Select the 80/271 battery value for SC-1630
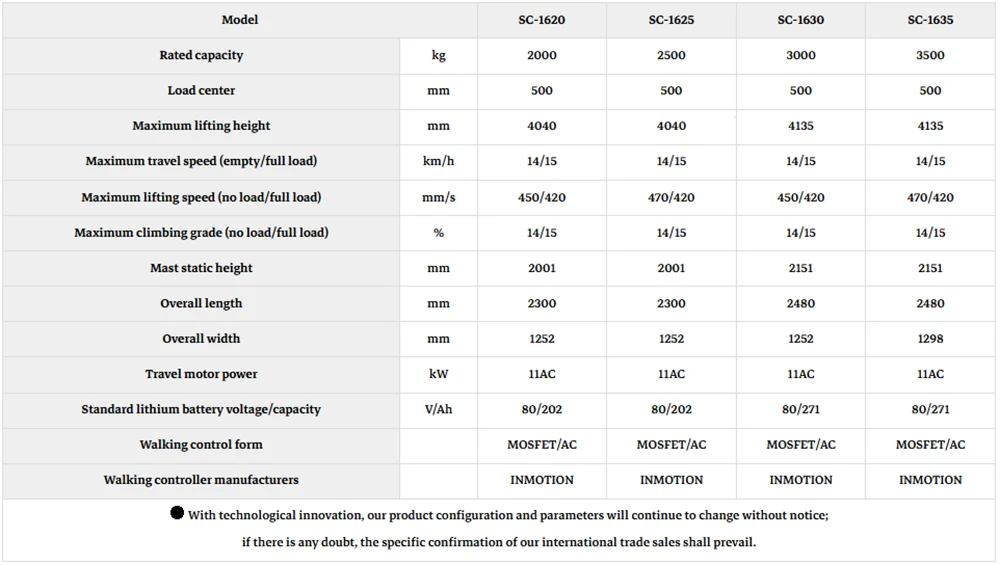 pos(800,409)
